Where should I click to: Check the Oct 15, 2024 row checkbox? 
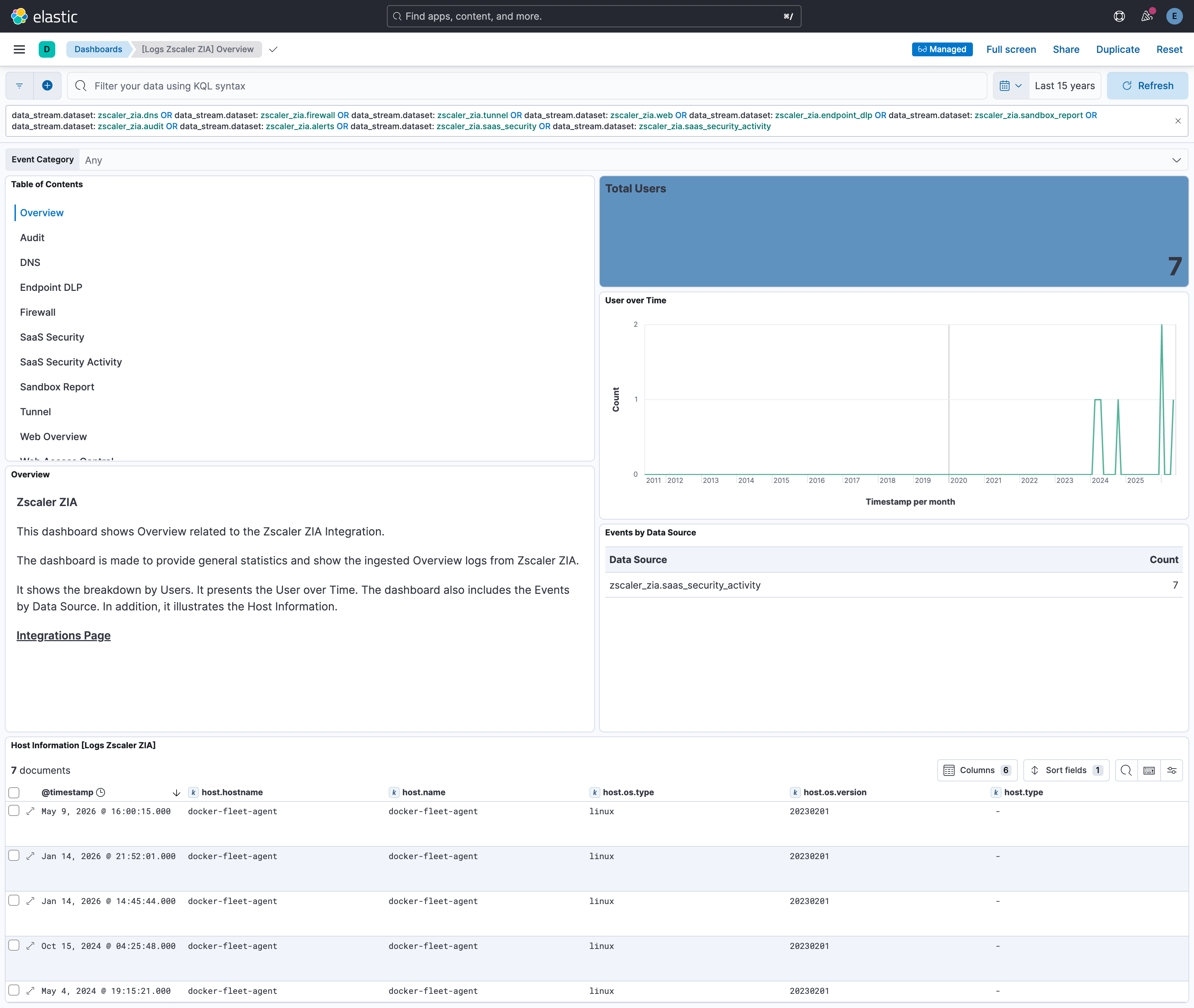pos(14,946)
